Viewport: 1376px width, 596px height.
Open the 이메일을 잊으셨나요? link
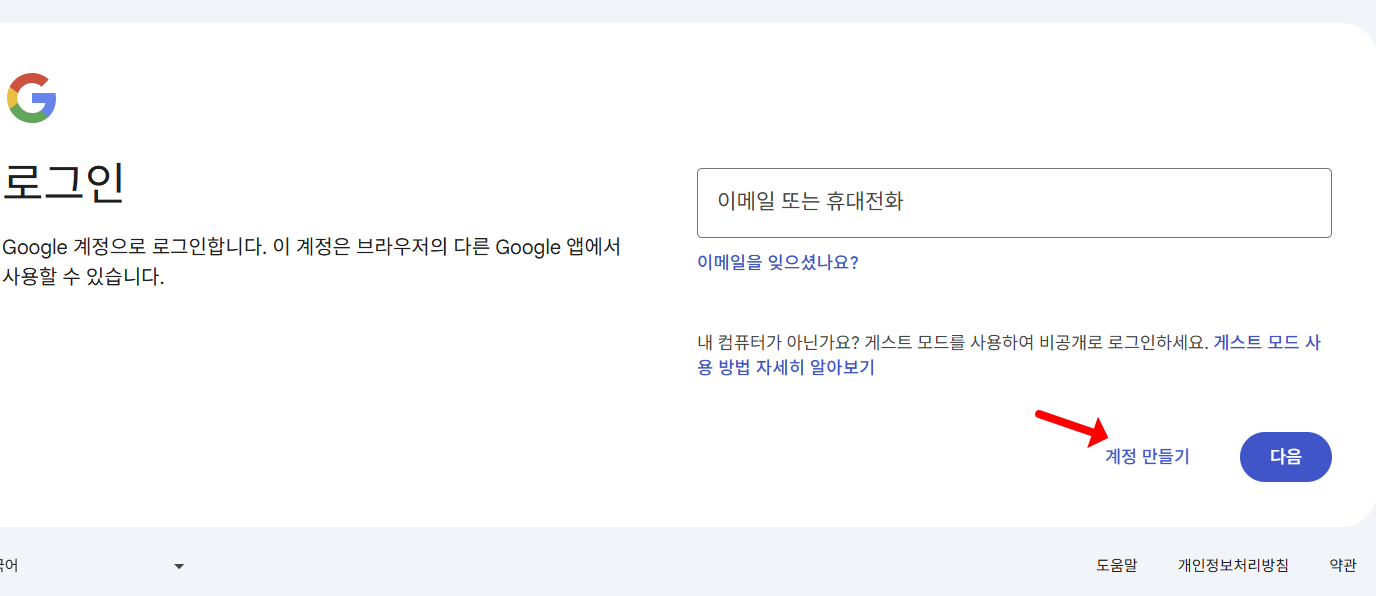tap(778, 263)
